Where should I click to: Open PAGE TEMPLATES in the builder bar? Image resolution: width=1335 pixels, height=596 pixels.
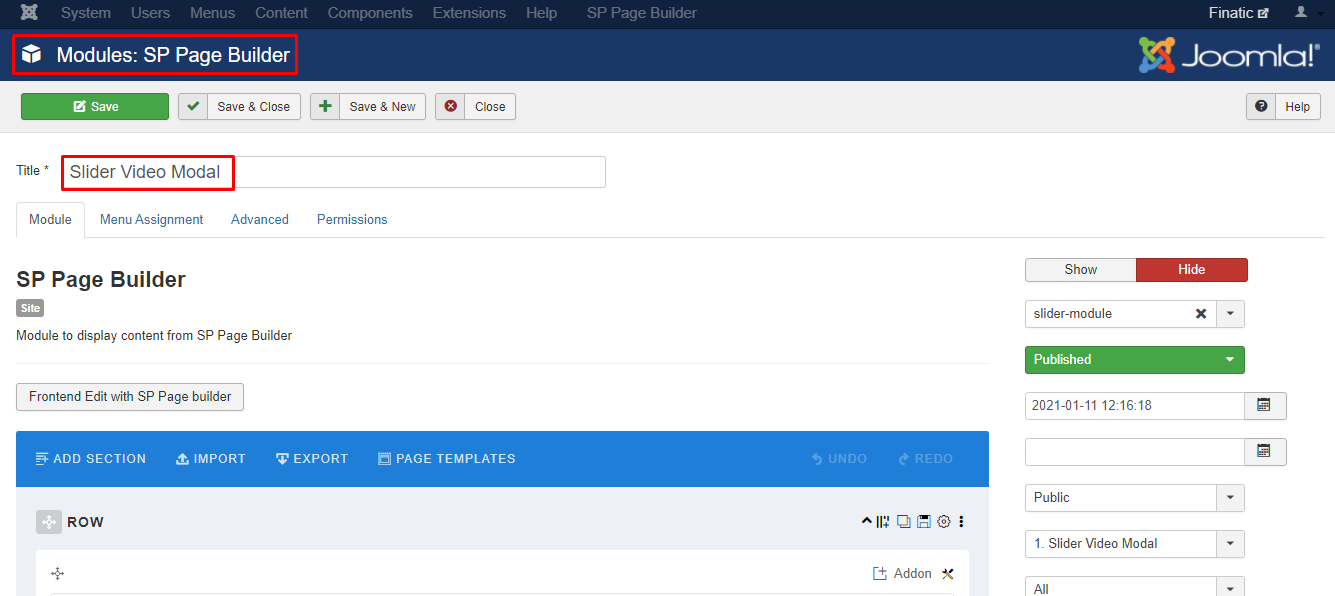(x=447, y=459)
